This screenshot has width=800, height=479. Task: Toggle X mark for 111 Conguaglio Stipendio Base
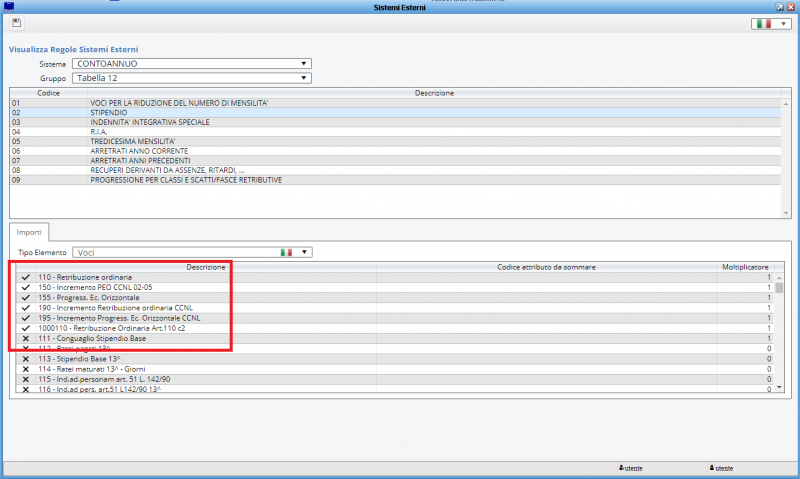point(26,338)
